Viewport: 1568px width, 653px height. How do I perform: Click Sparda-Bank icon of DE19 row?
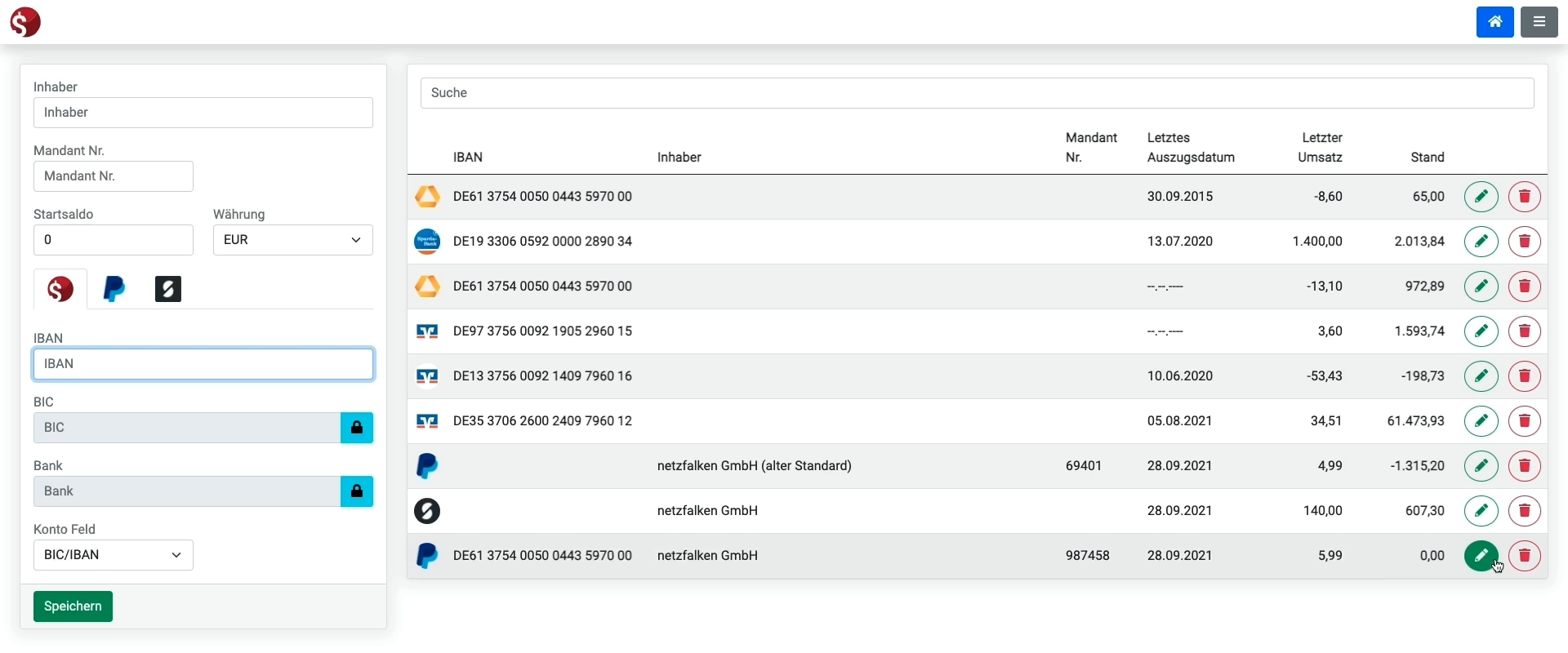427,242
